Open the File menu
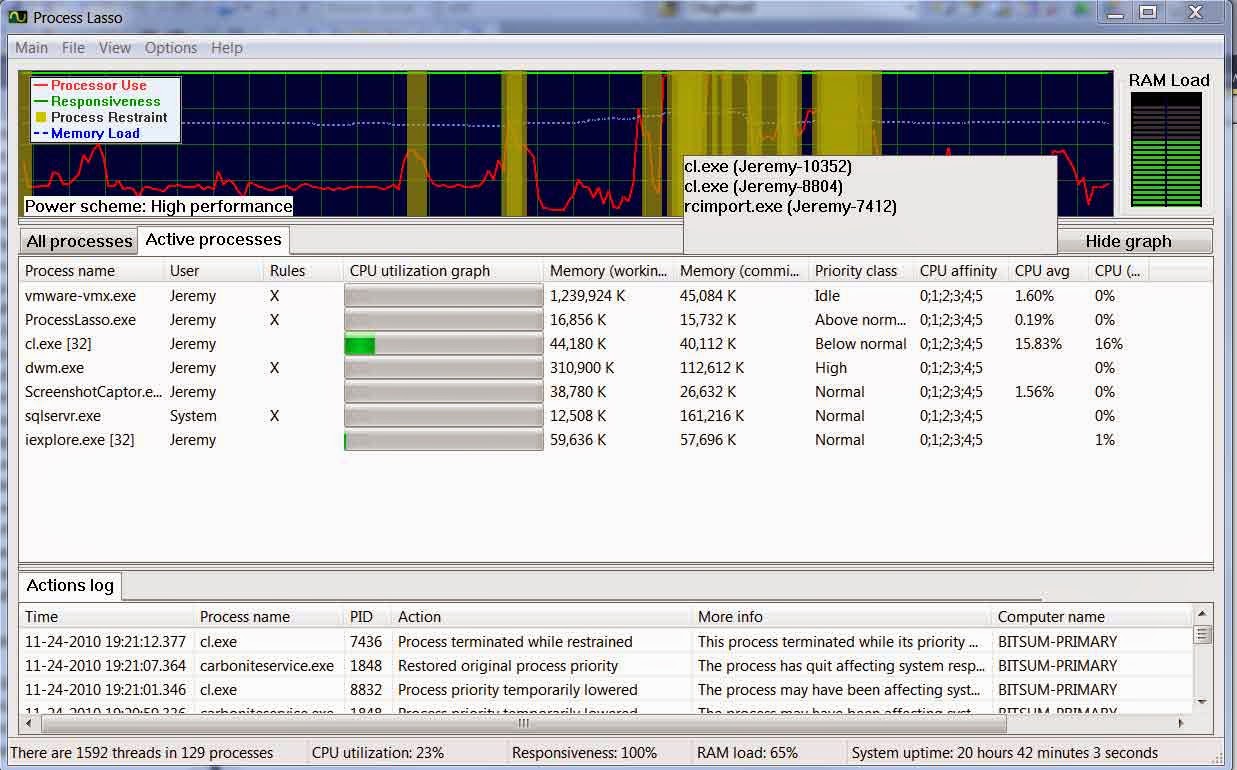The height and width of the screenshot is (770, 1237). 73,48
